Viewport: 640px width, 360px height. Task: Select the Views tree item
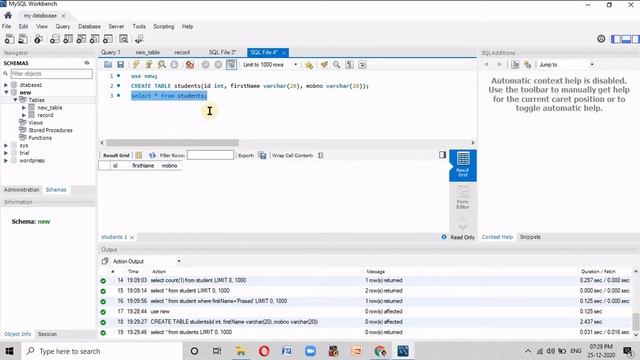click(x=36, y=122)
